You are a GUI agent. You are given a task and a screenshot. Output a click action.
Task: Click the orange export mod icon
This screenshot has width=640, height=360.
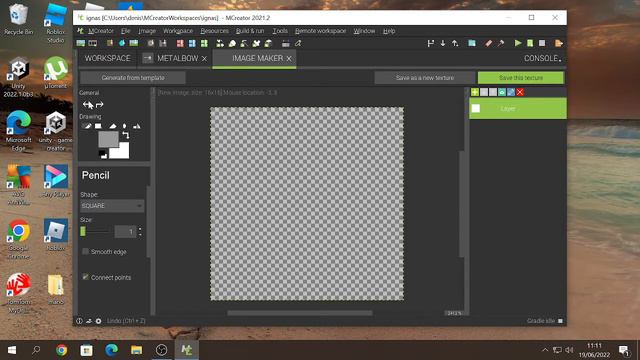(x=559, y=43)
